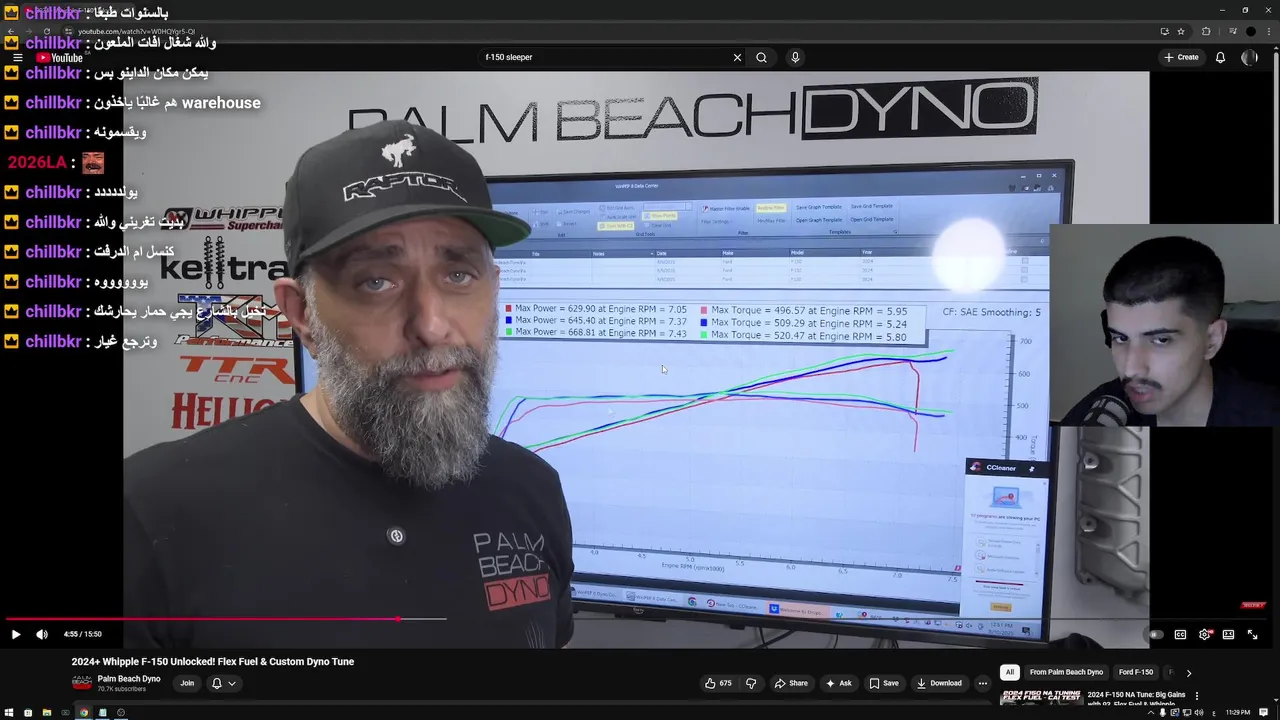Click the YouTube search magnifier button
Viewport: 1280px width, 720px height.
pos(761,57)
